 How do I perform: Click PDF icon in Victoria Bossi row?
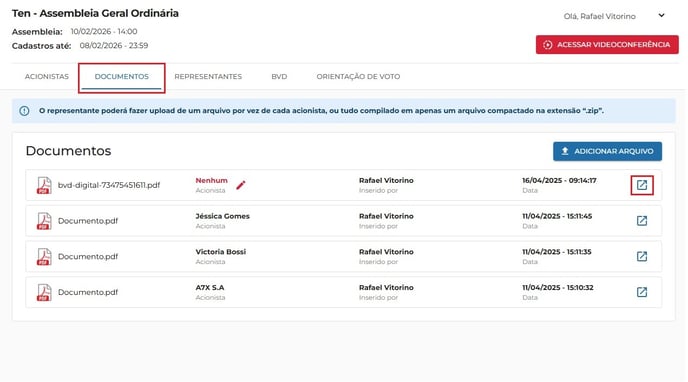tap(43, 257)
